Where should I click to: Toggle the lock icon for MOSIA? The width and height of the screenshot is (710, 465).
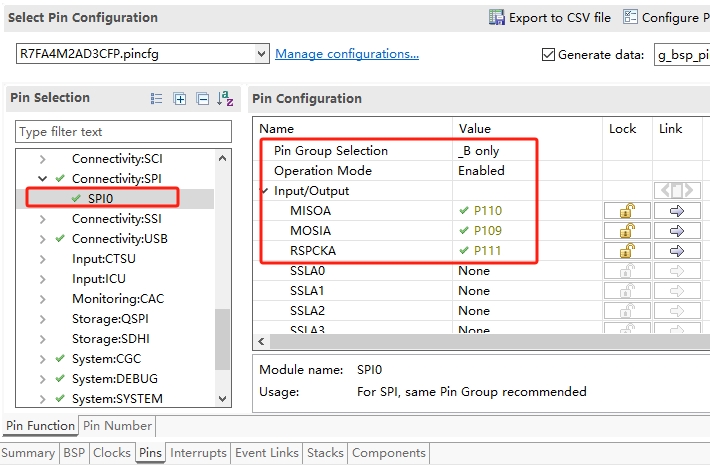[627, 231]
